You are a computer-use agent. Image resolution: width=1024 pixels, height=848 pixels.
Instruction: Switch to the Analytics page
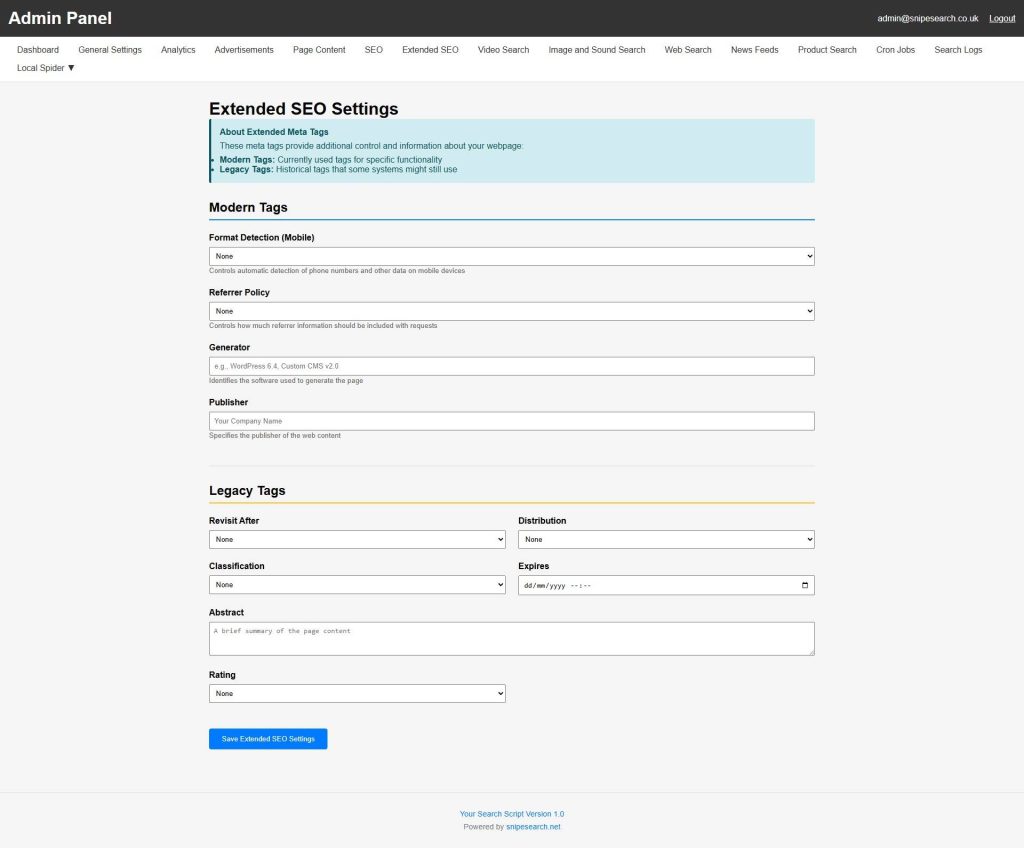point(178,50)
